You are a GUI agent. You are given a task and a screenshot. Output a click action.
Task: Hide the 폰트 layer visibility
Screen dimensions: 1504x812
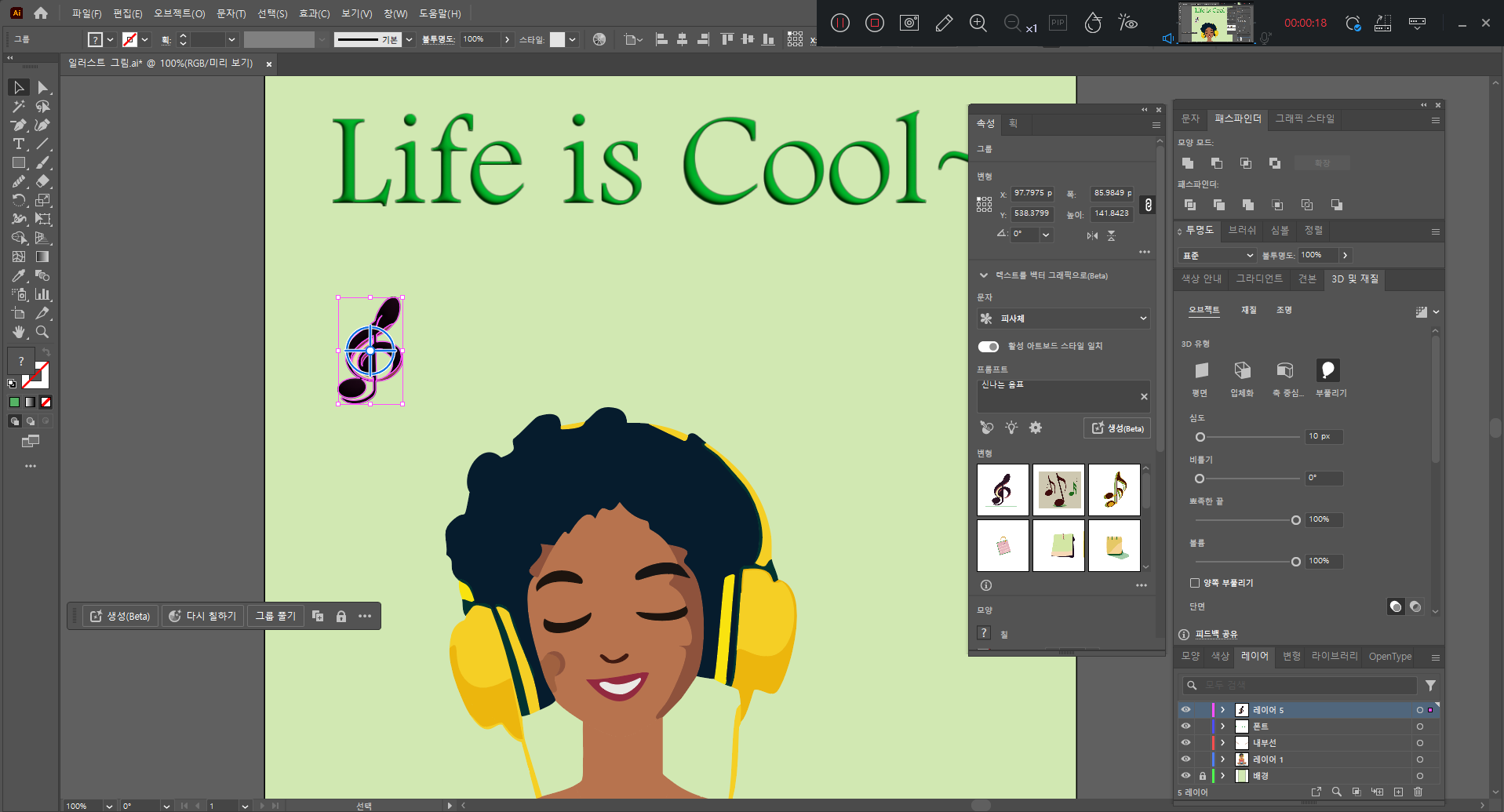coord(1185,726)
